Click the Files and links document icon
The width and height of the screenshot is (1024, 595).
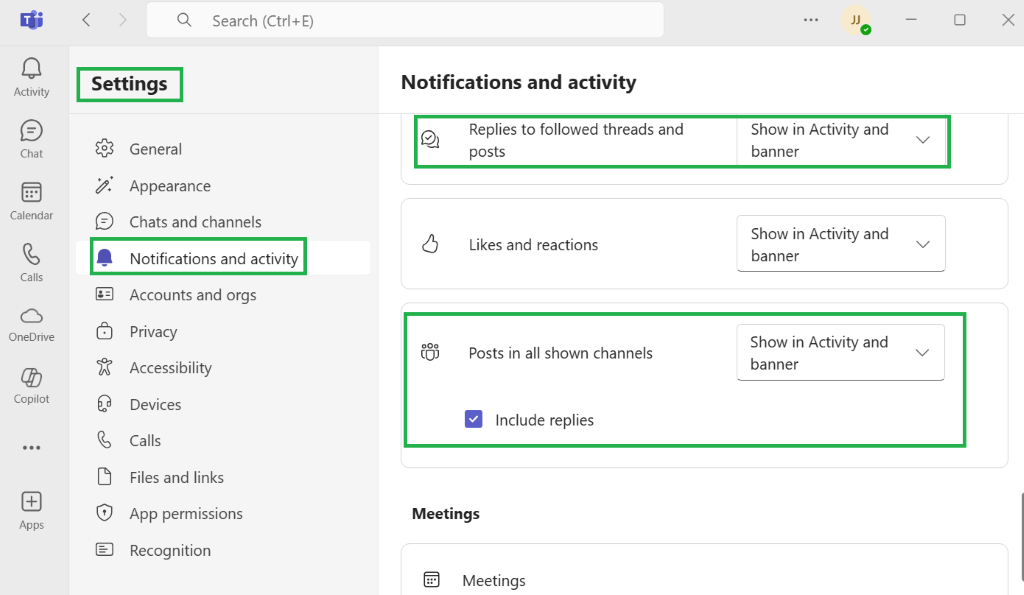pyautogui.click(x=104, y=477)
